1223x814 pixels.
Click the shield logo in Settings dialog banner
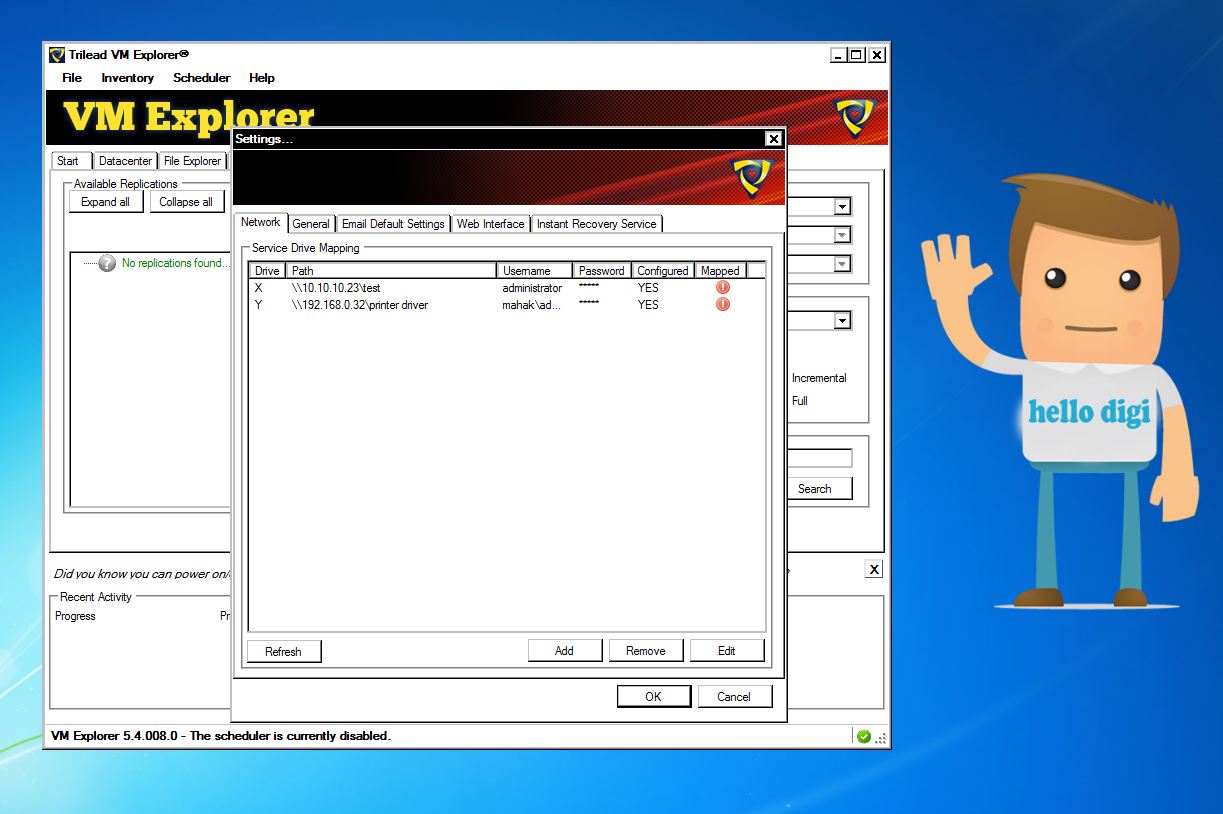[x=751, y=177]
